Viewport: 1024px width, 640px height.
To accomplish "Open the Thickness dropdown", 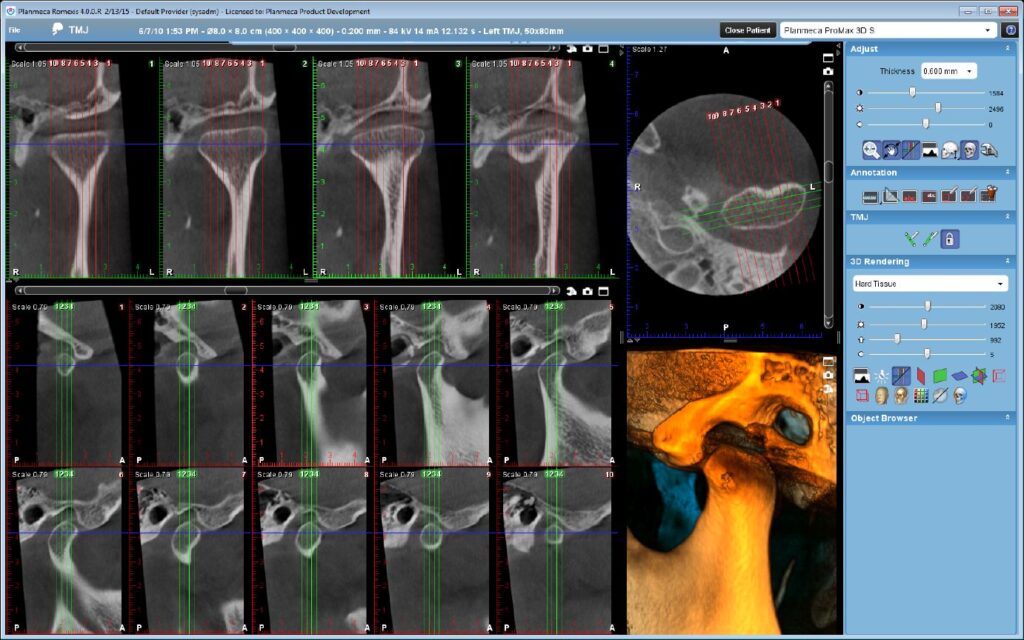I will [948, 72].
